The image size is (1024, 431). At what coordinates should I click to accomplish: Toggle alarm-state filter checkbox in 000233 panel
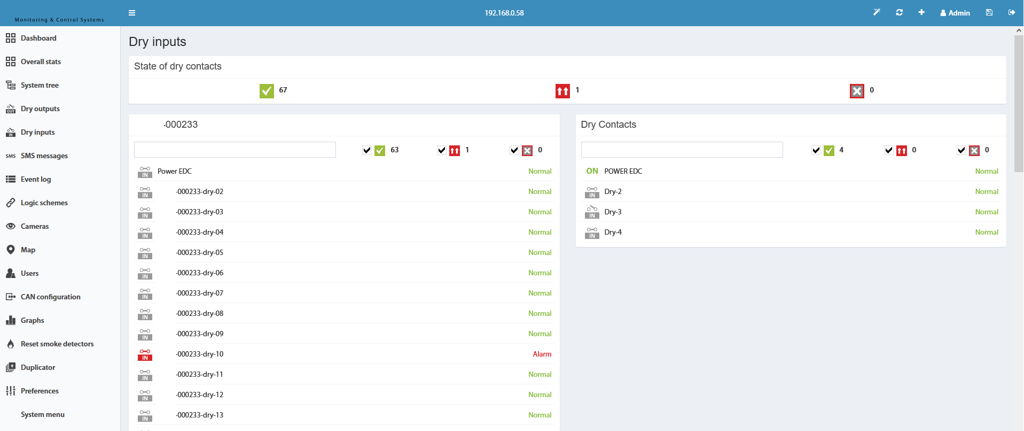tap(442, 150)
